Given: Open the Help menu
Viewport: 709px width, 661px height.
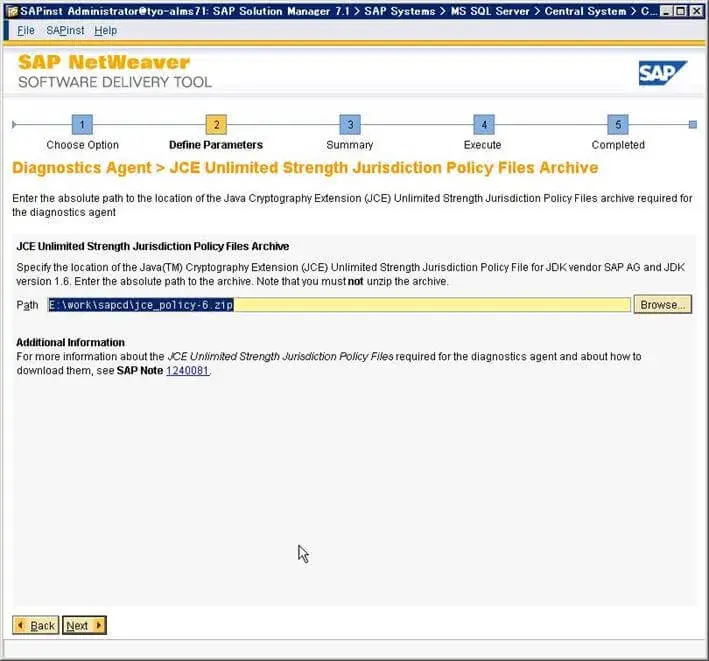Looking at the screenshot, I should pyautogui.click(x=105, y=30).
